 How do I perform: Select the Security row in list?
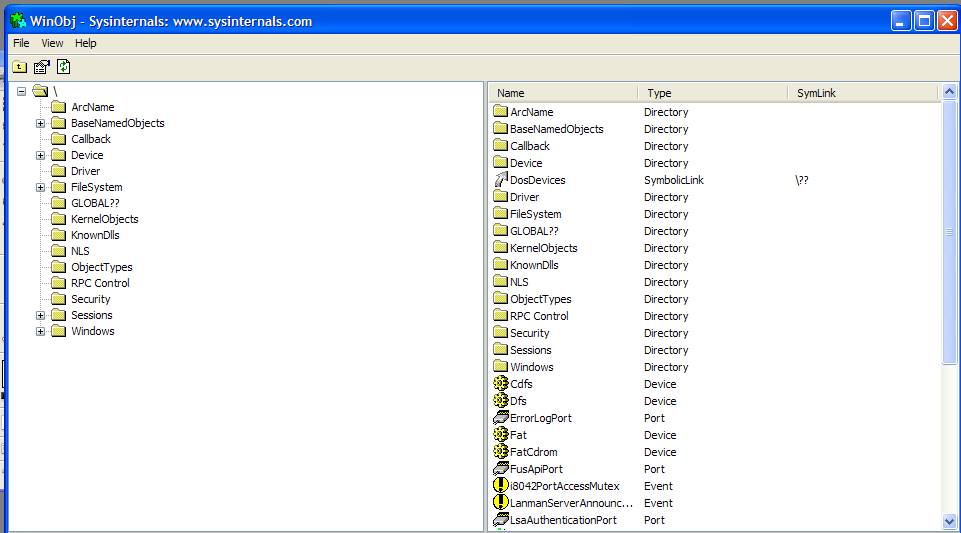click(715, 333)
